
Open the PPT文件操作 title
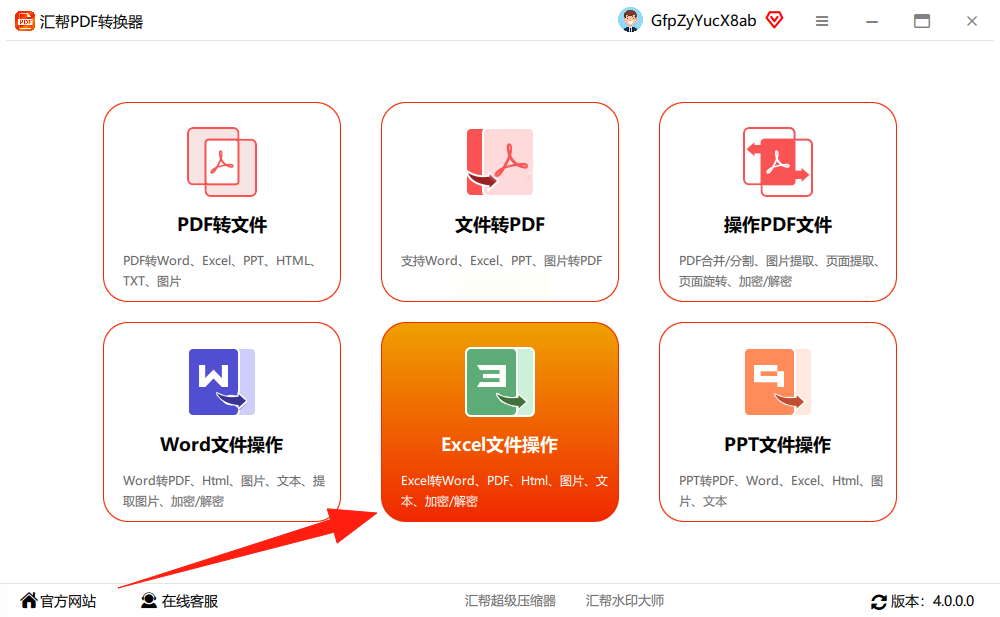(778, 445)
